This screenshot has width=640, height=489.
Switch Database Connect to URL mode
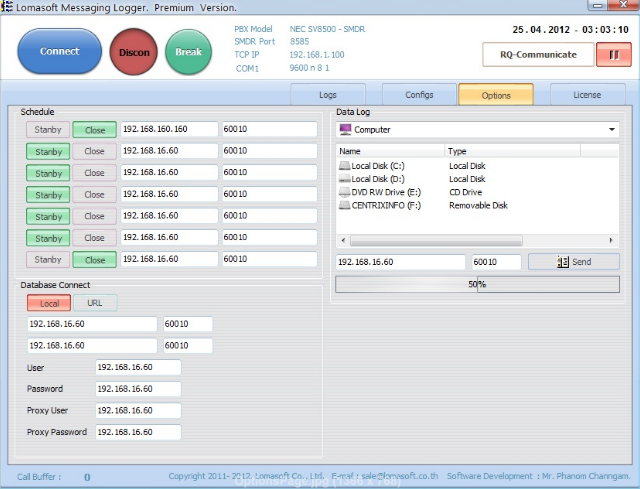[94, 303]
